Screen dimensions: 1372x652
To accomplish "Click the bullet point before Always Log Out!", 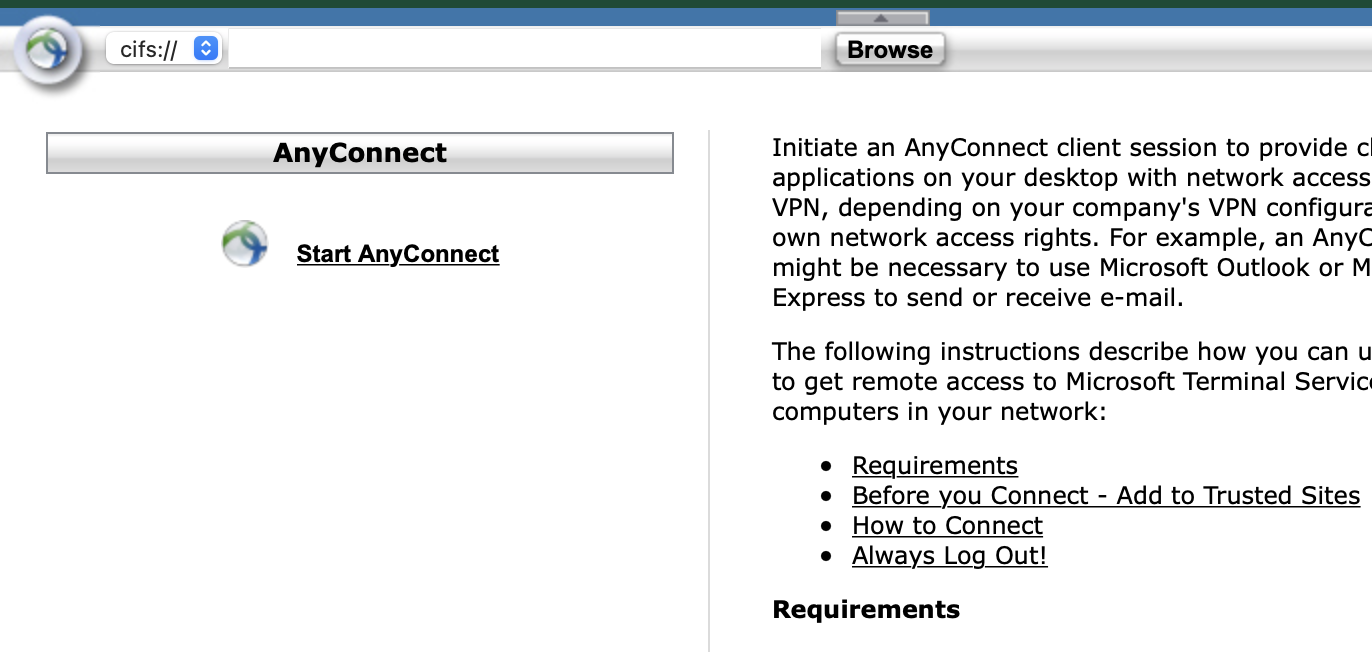I will [826, 556].
